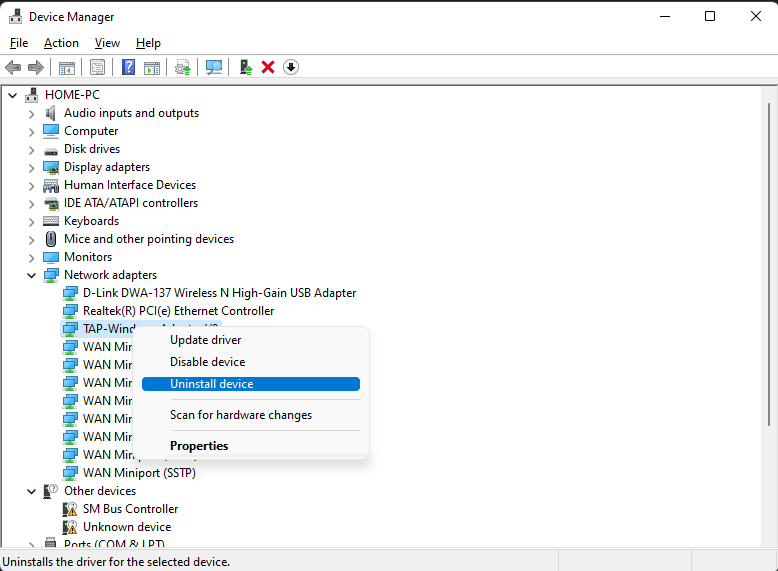Open the View menu
The width and height of the screenshot is (778, 571).
107,43
